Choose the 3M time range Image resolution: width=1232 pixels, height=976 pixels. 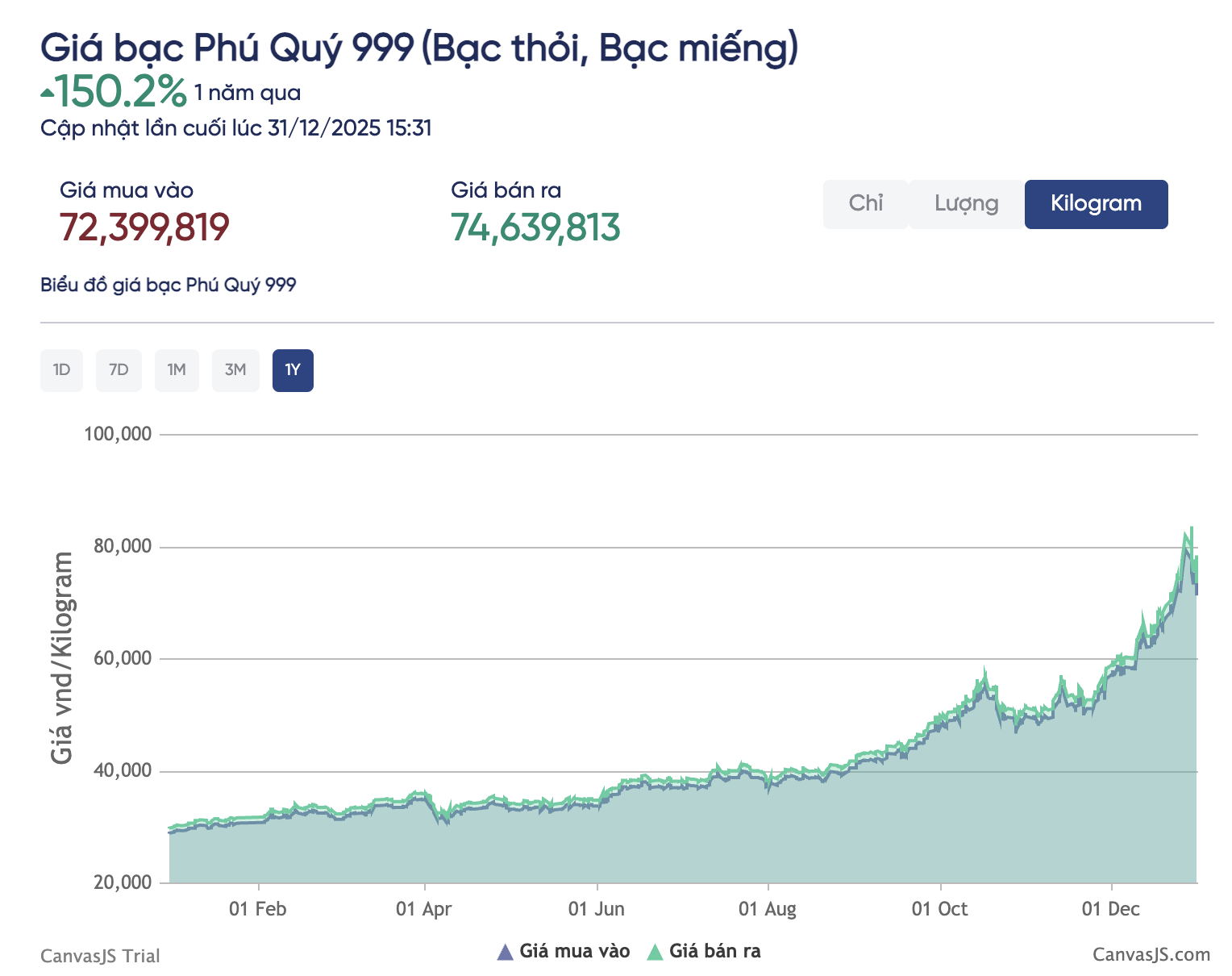(x=235, y=370)
